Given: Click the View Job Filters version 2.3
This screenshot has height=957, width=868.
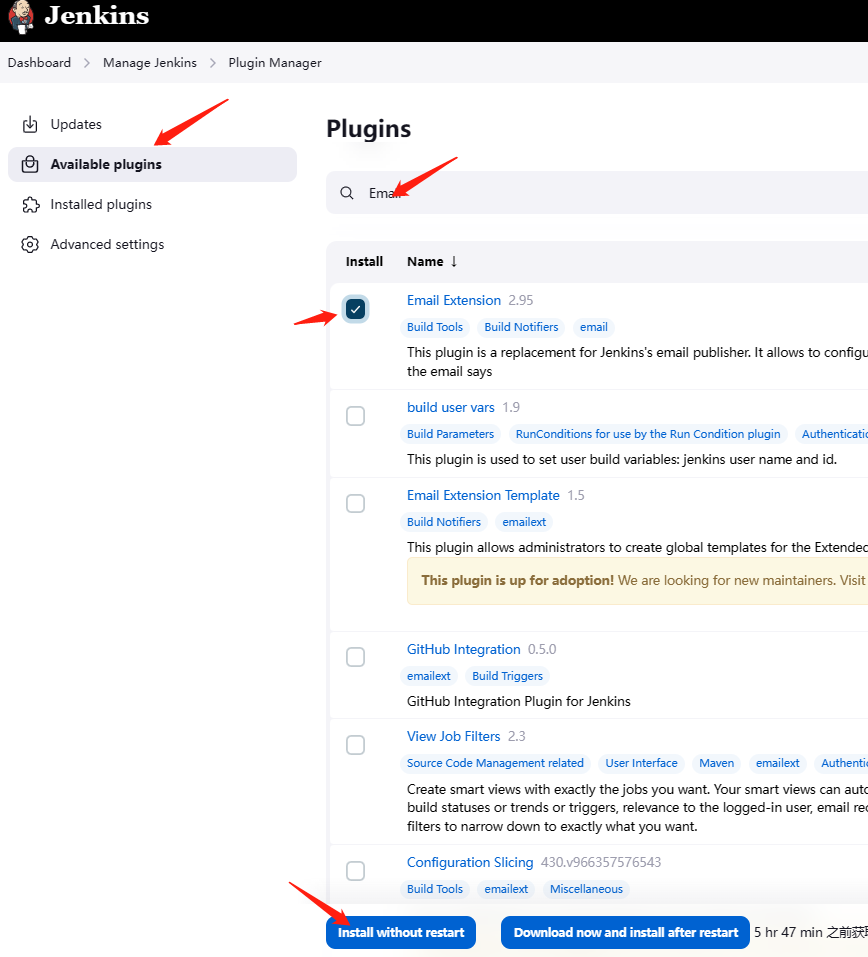Looking at the screenshot, I should click(x=516, y=737).
